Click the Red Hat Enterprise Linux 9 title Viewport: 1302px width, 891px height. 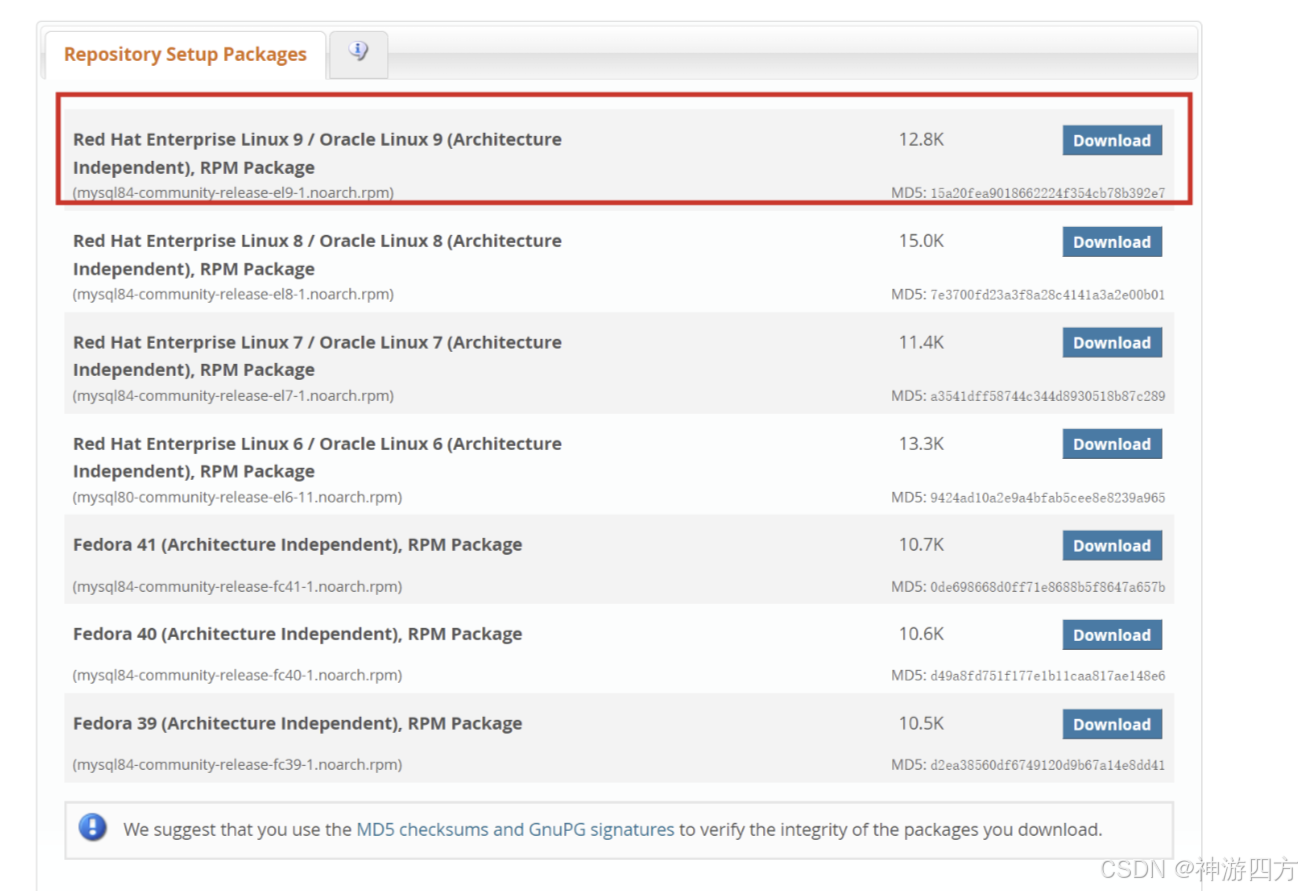317,153
